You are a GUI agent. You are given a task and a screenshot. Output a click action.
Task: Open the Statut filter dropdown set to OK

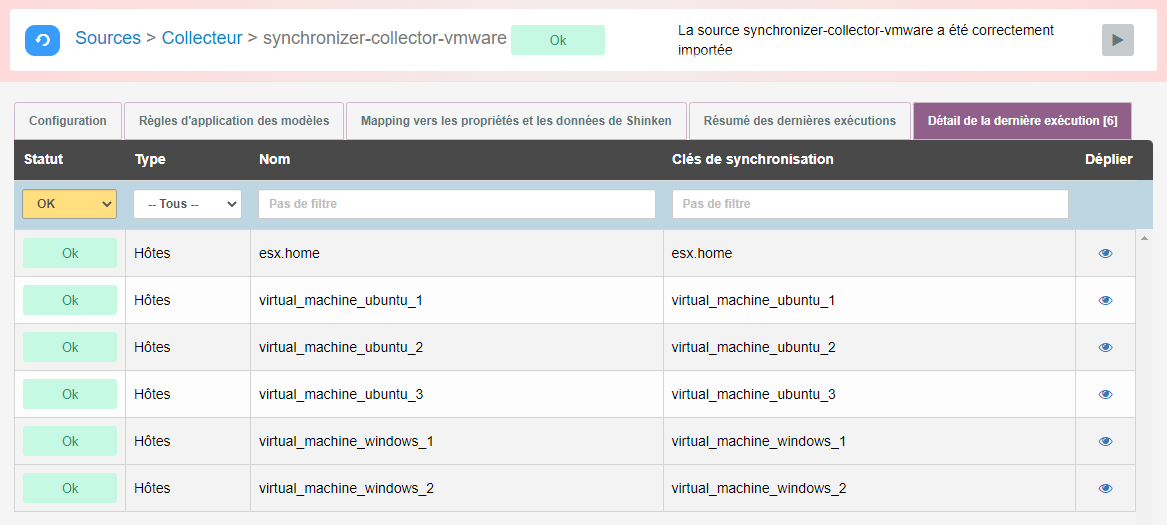point(69,204)
